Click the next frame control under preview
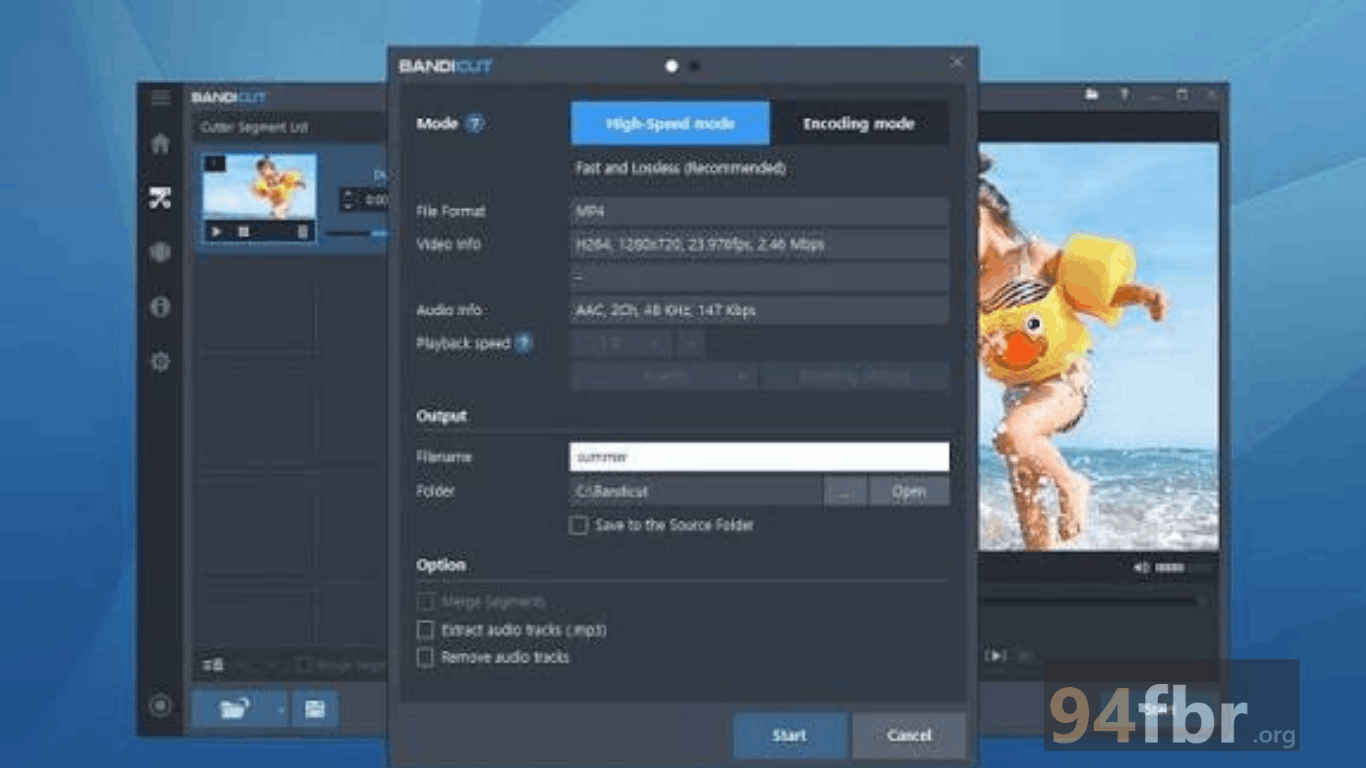1366x768 pixels. (x=996, y=655)
